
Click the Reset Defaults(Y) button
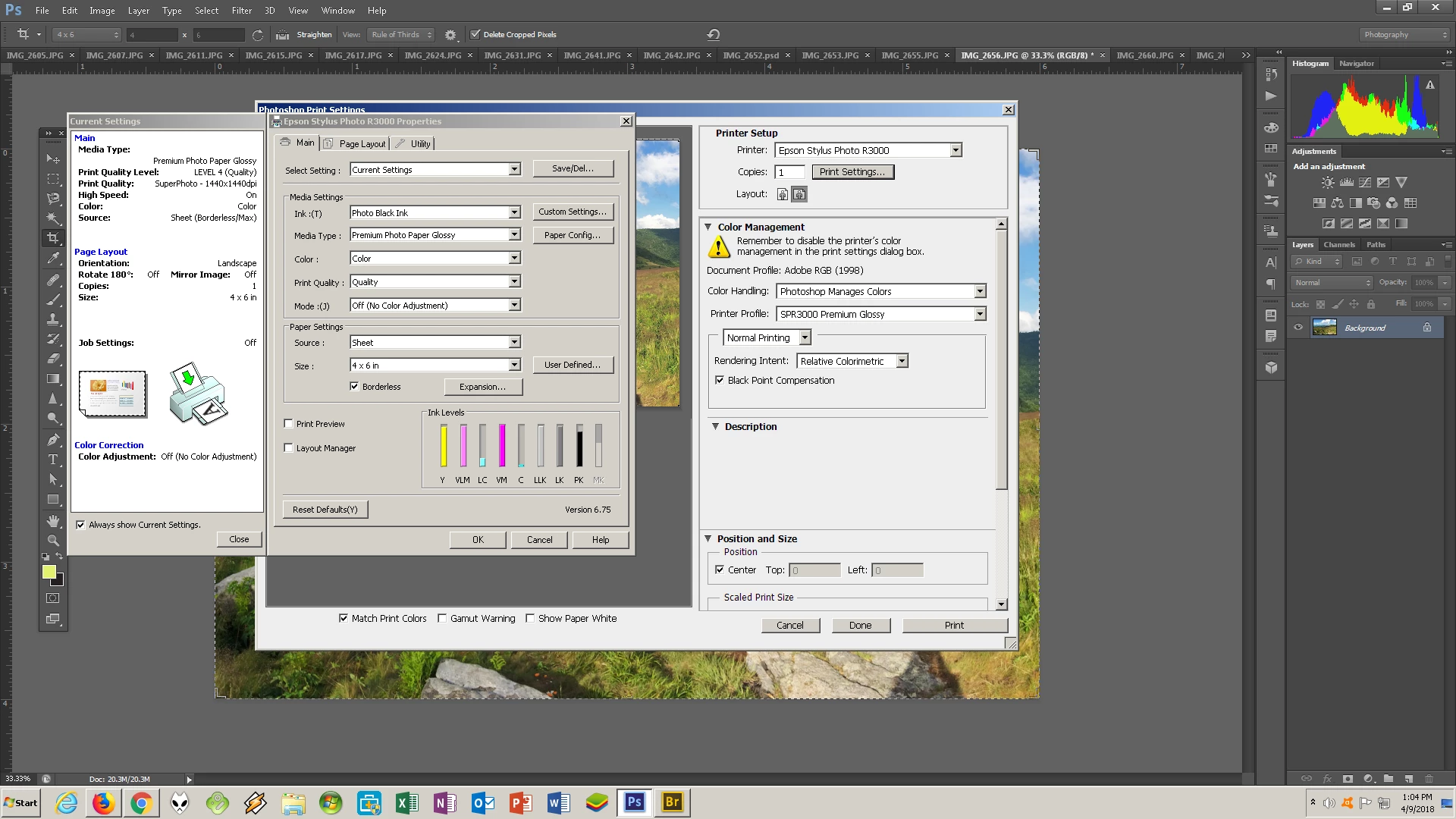[x=325, y=510]
